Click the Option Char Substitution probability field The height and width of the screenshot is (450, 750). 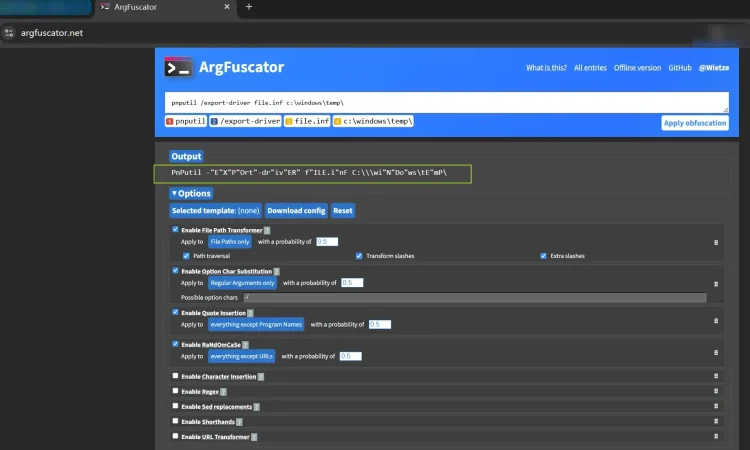coord(352,283)
